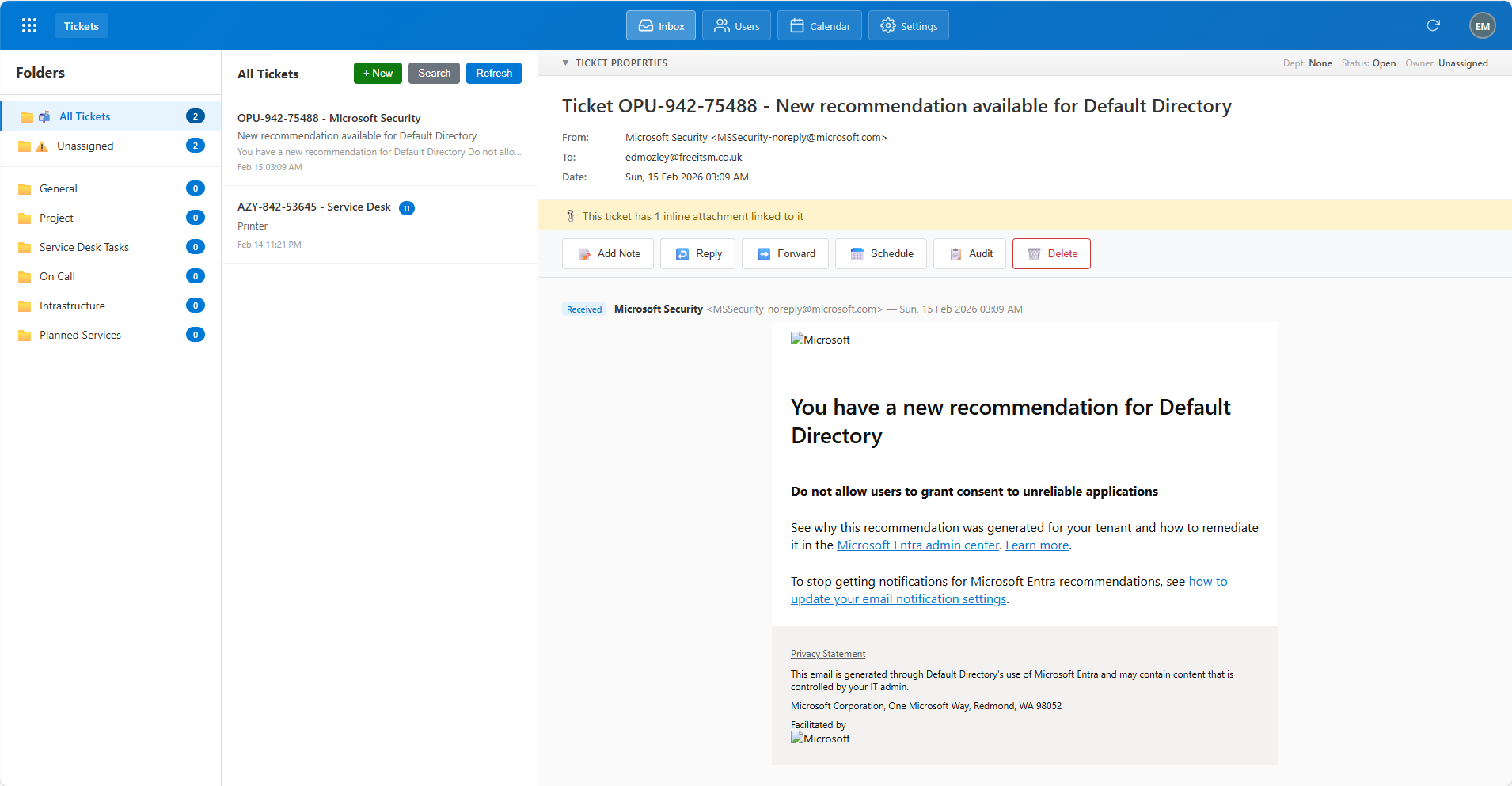
Task: Click the Search button in ticket list
Action: [435, 73]
